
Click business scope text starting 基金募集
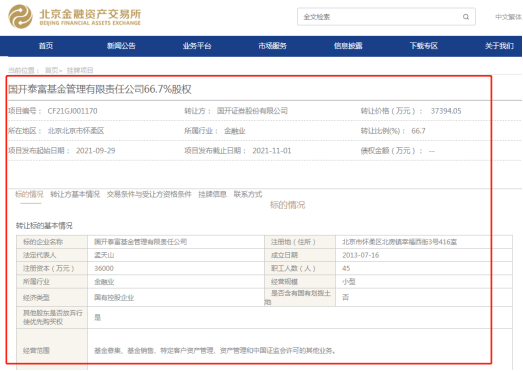tap(214, 351)
